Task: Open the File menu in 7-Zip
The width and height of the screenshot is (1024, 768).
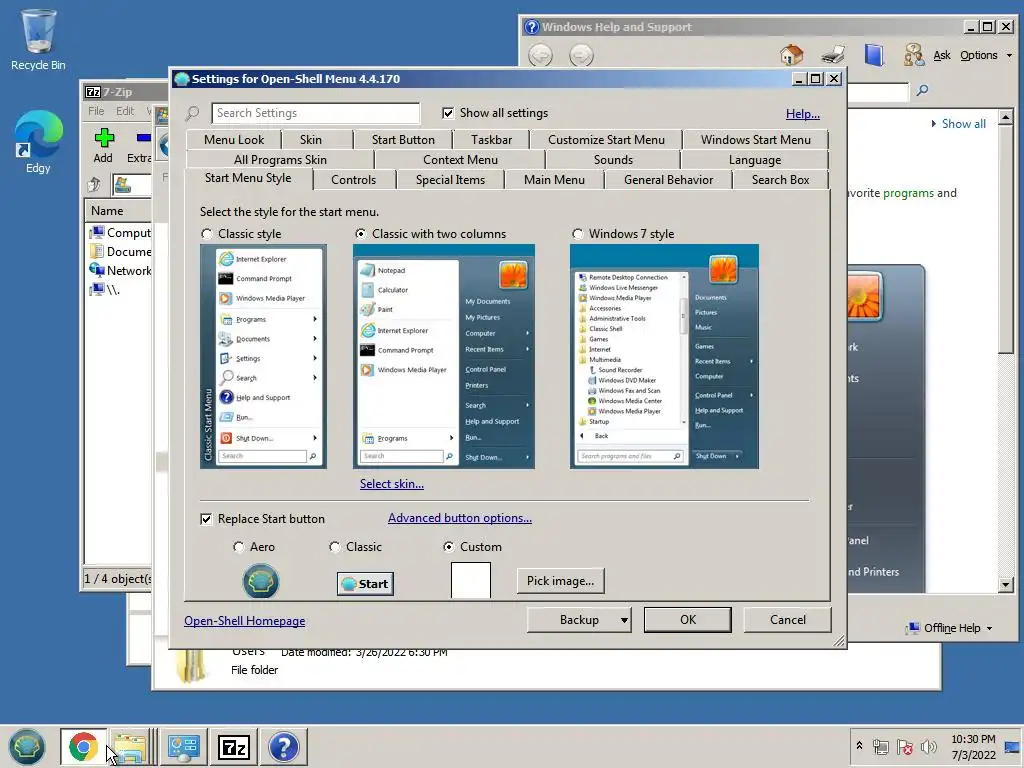Action: 96,111
